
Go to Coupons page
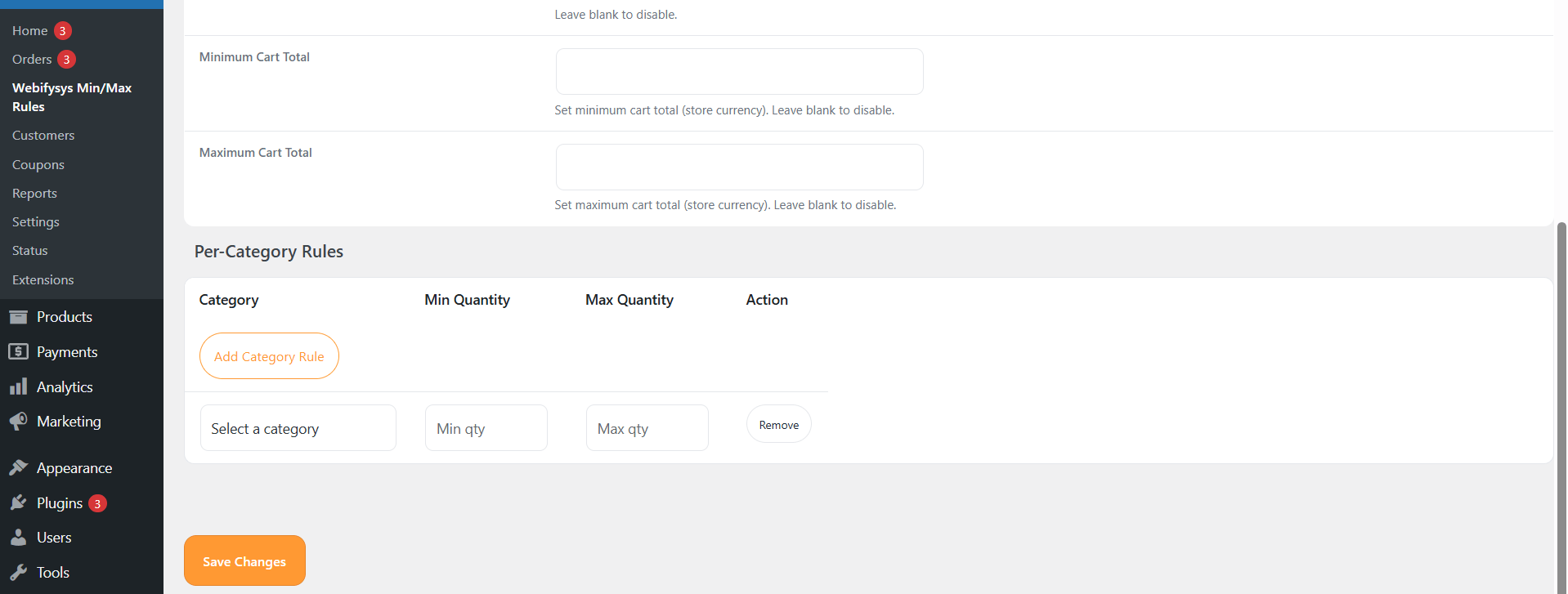tap(38, 165)
